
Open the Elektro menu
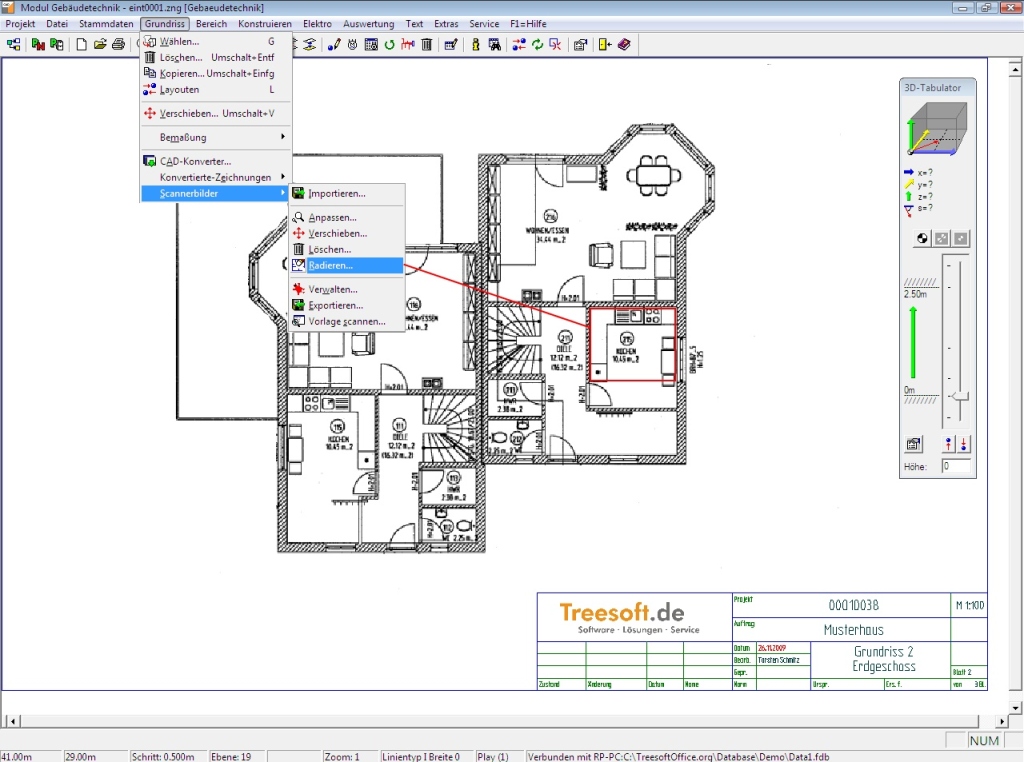pos(317,23)
